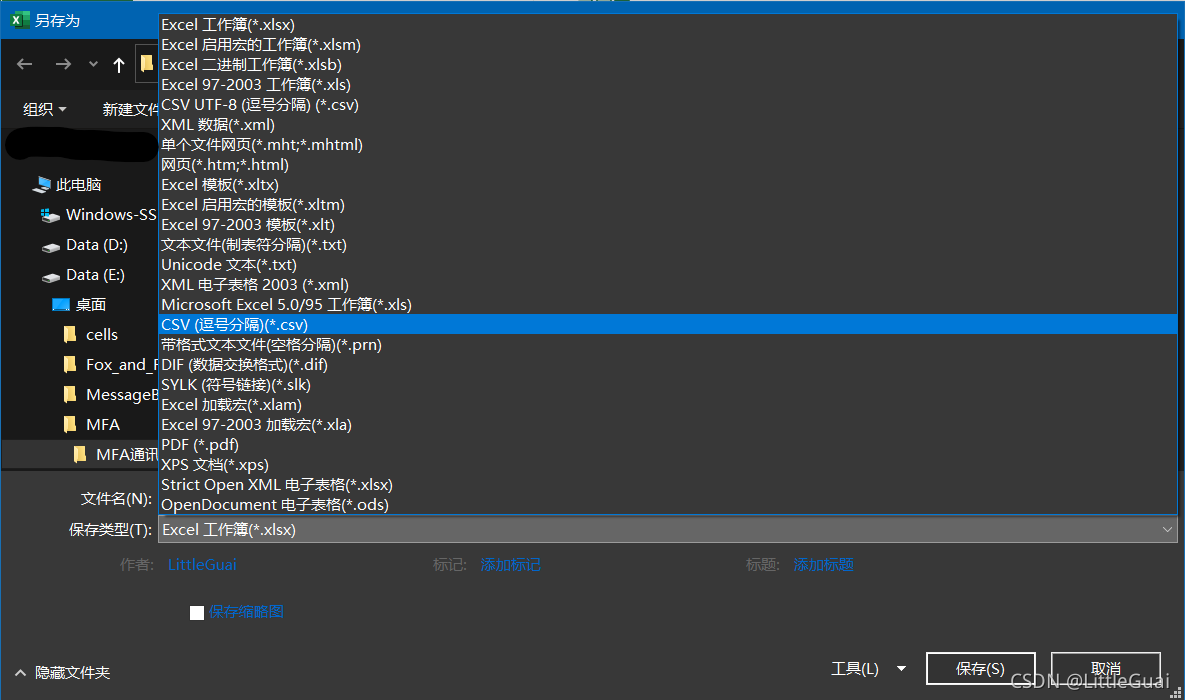1185x700 pixels.
Task: Go up one folder level
Action: (119, 65)
